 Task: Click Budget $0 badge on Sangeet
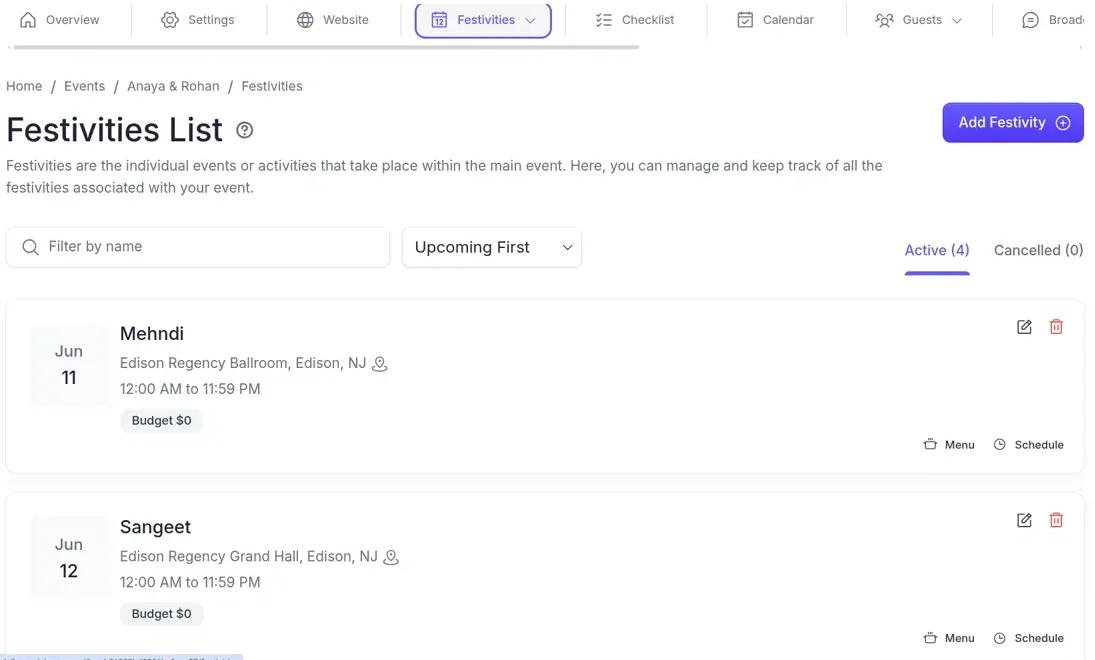coord(161,614)
